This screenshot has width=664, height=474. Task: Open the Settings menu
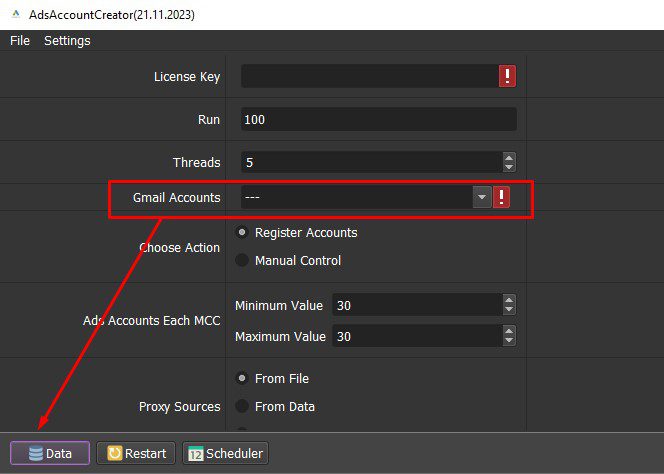(67, 41)
